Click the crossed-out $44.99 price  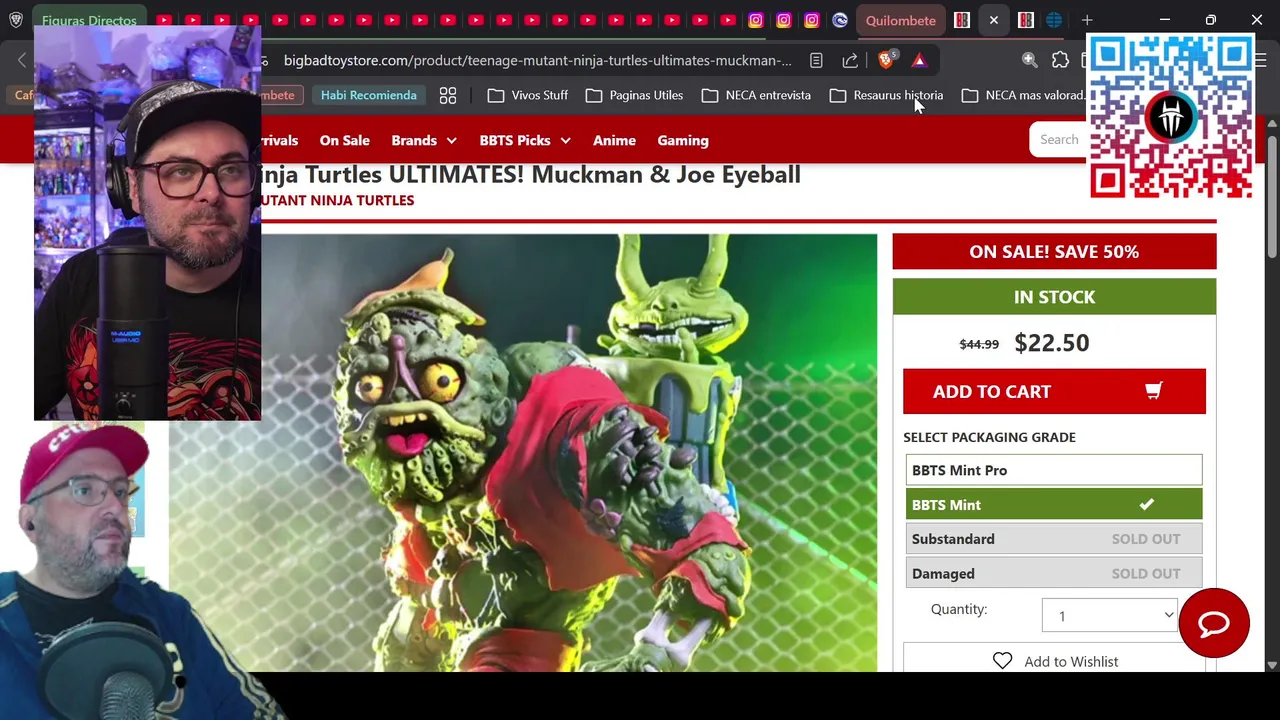click(x=979, y=344)
